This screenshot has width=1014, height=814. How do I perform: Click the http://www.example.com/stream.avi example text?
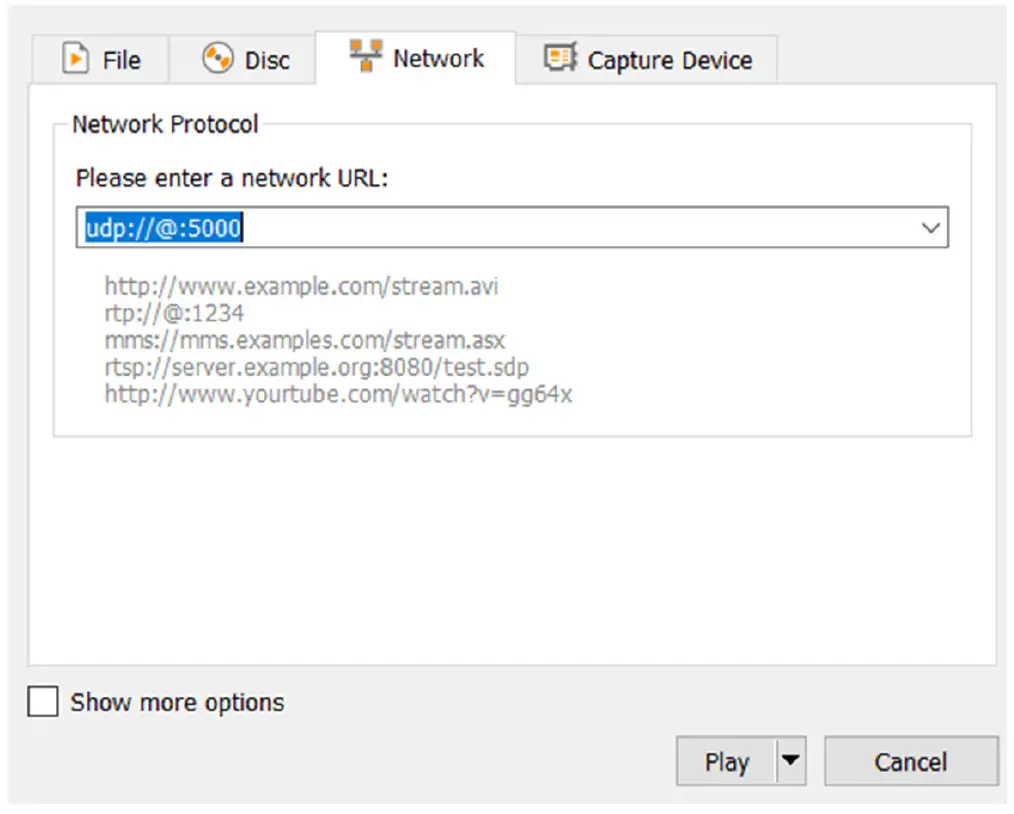coord(301,287)
